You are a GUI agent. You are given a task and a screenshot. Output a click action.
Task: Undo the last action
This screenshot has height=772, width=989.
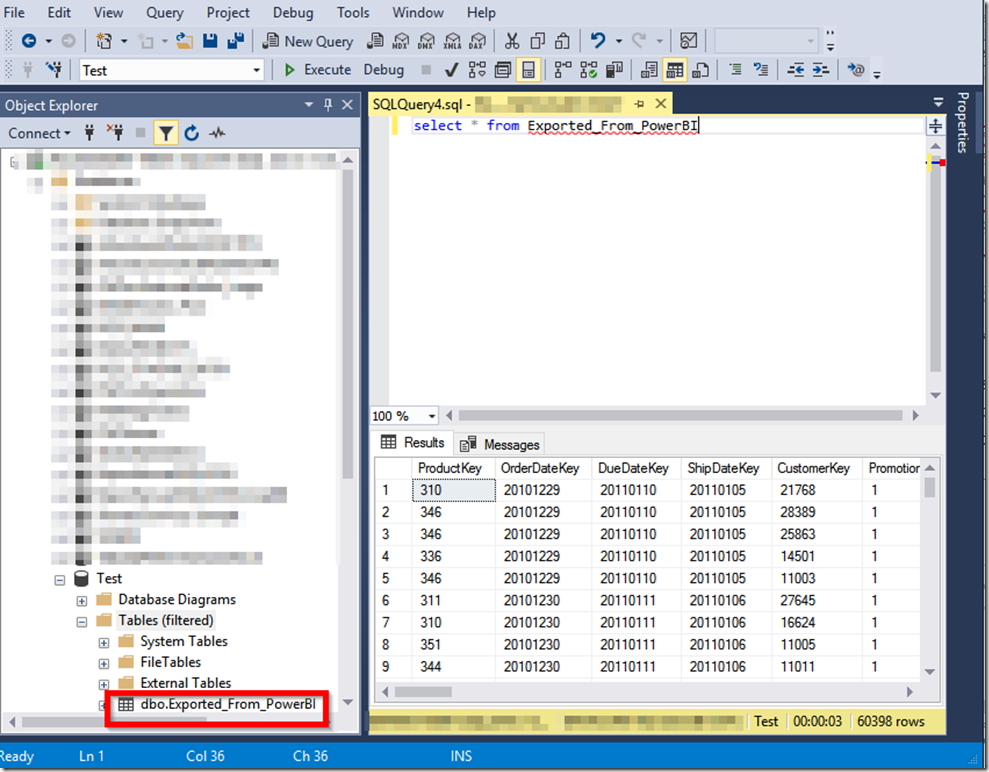click(x=597, y=41)
